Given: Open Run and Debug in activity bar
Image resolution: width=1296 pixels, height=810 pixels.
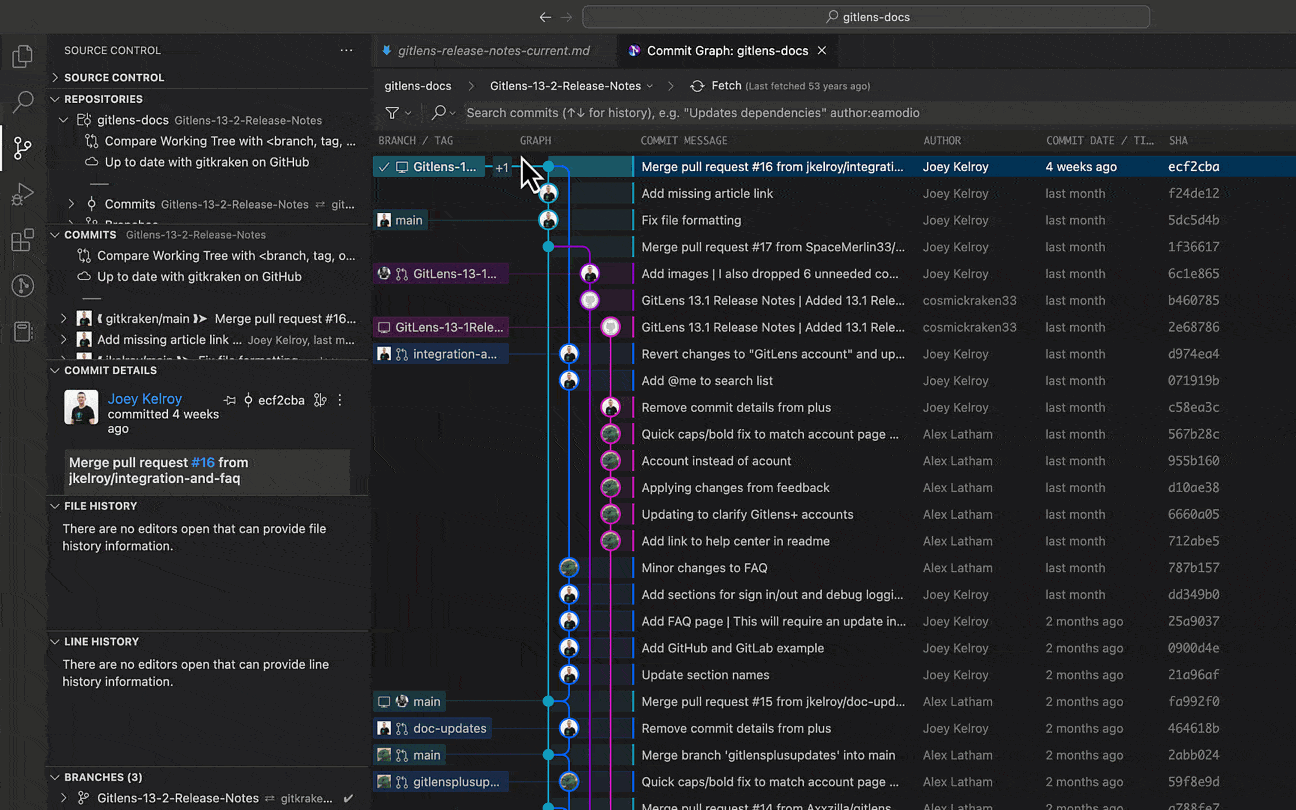Looking at the screenshot, I should (x=22, y=195).
